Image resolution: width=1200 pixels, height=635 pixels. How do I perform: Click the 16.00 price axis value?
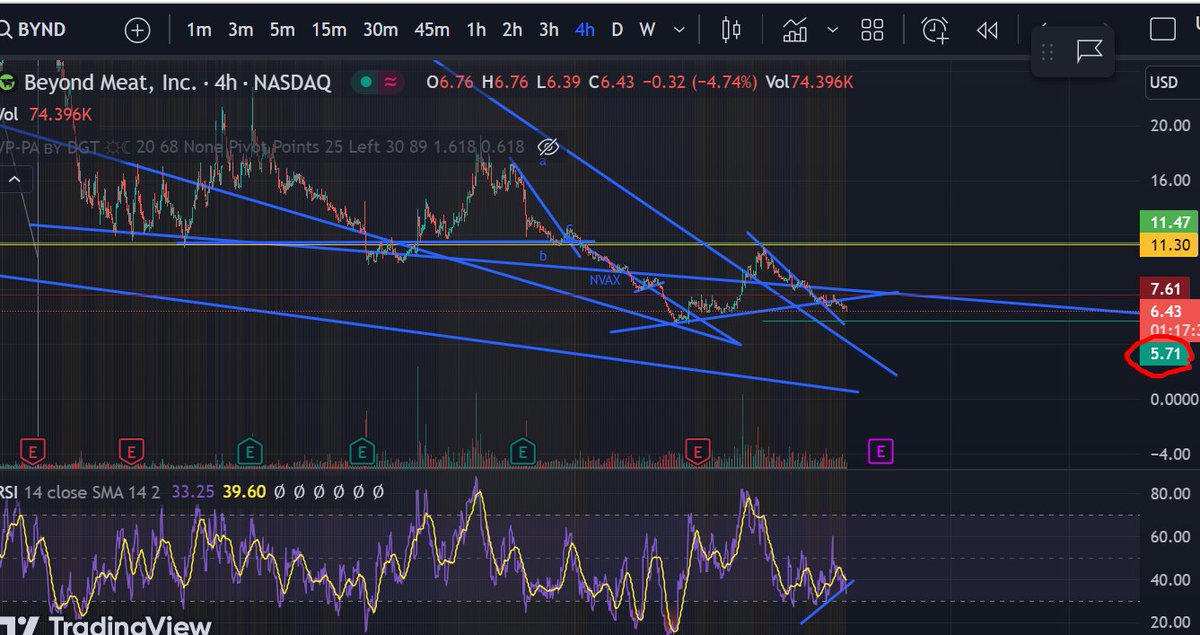point(1169,180)
